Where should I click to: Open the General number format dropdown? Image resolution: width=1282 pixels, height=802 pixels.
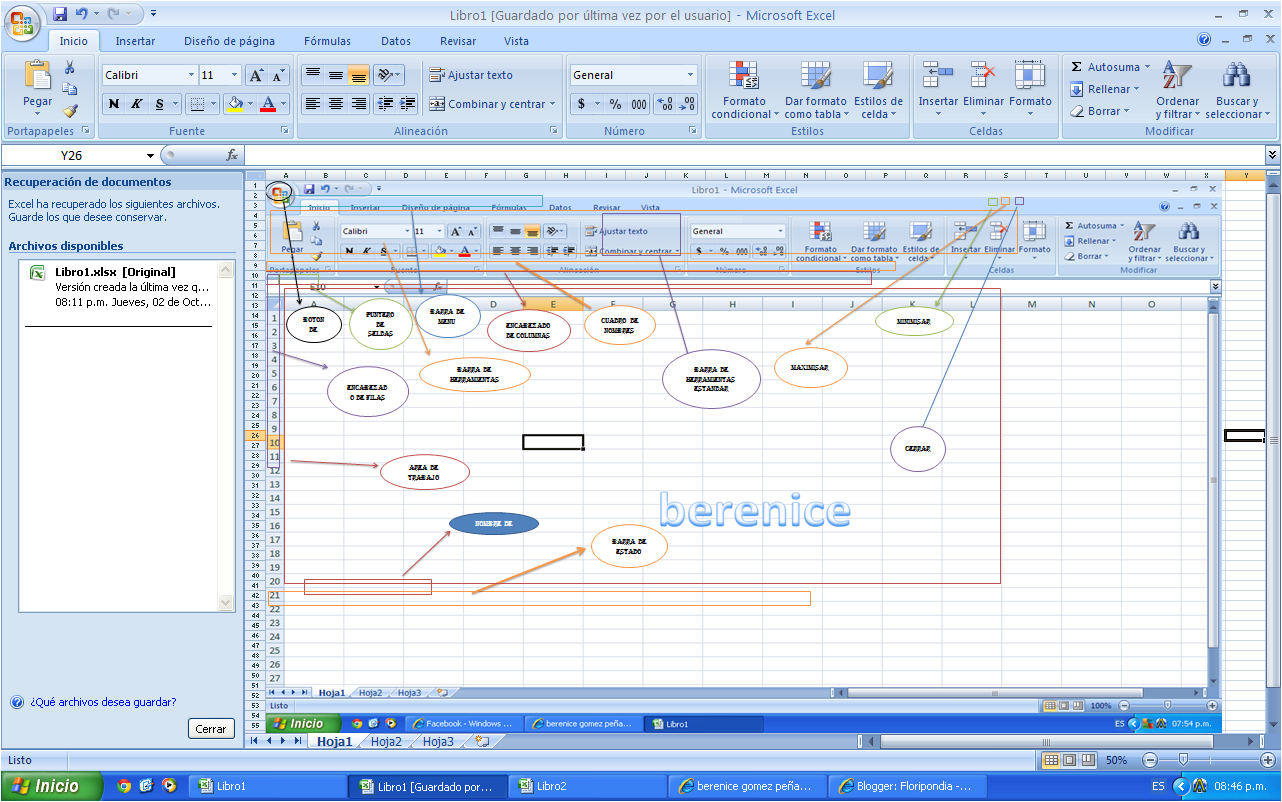click(632, 74)
